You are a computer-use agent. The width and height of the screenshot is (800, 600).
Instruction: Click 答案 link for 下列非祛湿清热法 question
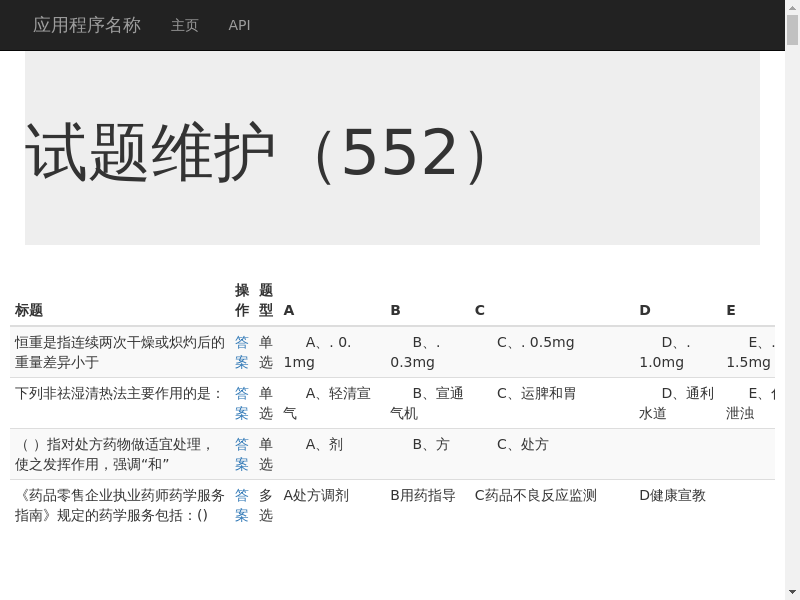point(242,403)
